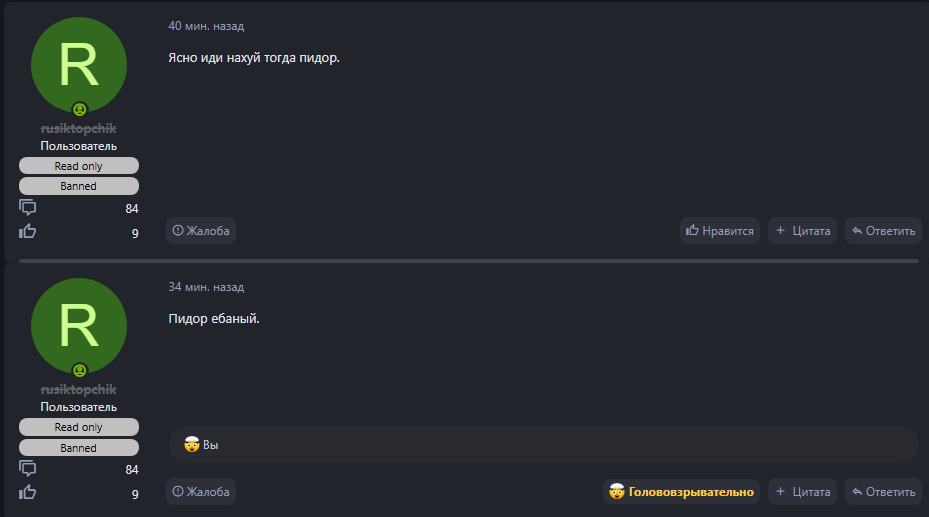Click the likes thumbs-up icon in first post

[28, 232]
